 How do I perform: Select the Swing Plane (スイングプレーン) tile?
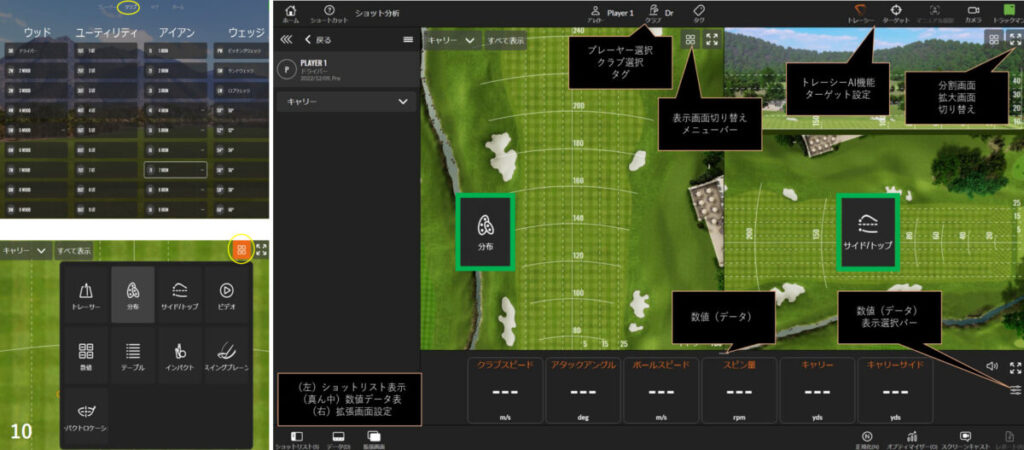tap(227, 356)
